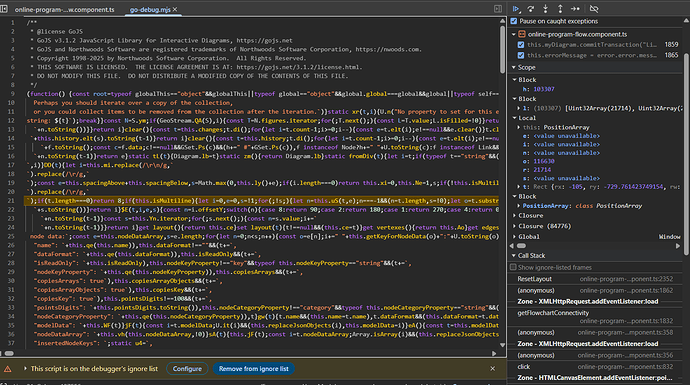
Task: Switch to online-program-...w.component.ts tab
Action: coord(64,9)
